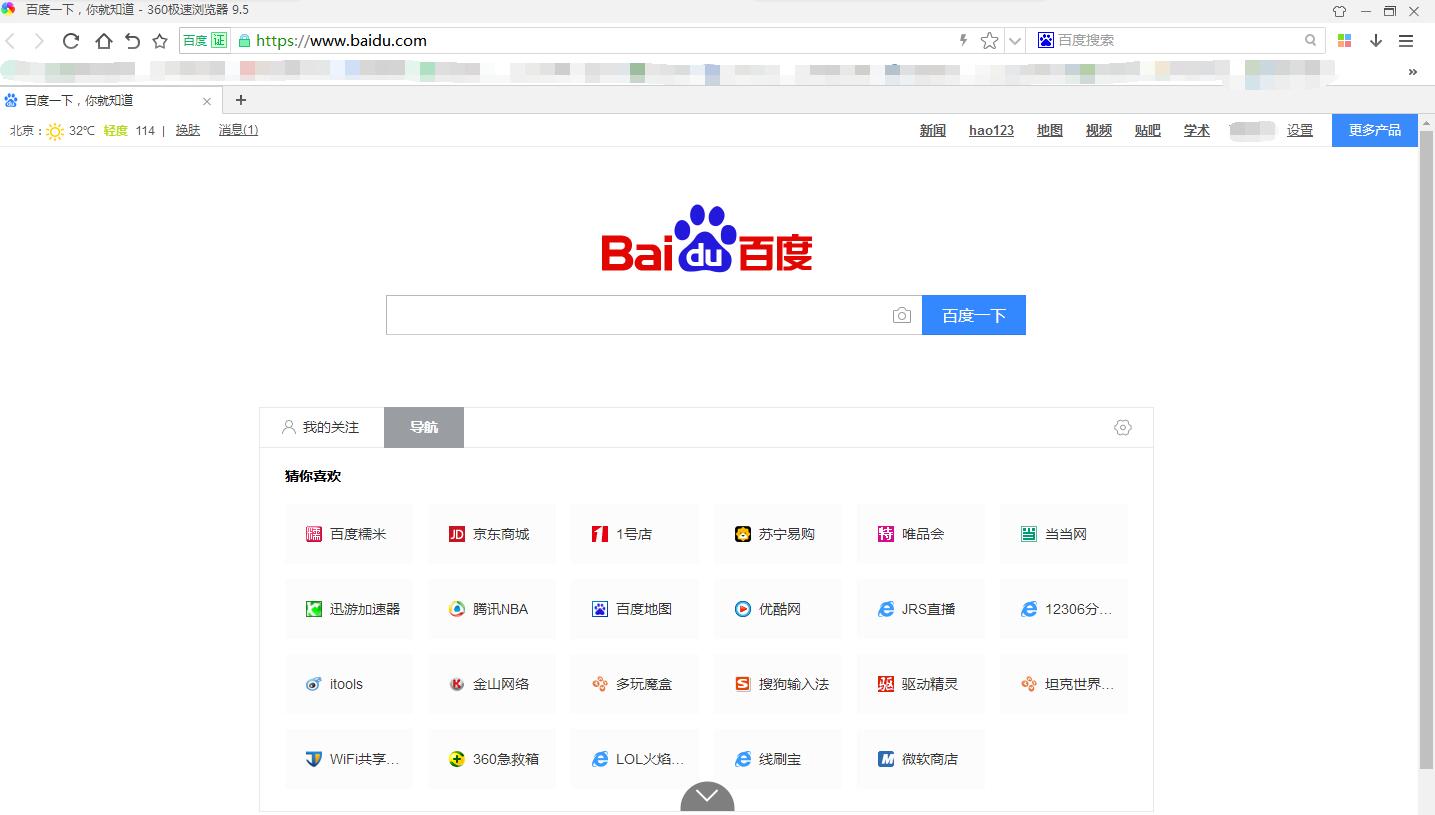Click inside the Baidu search input field
Viewport: 1435px width, 815px height.
click(640, 314)
